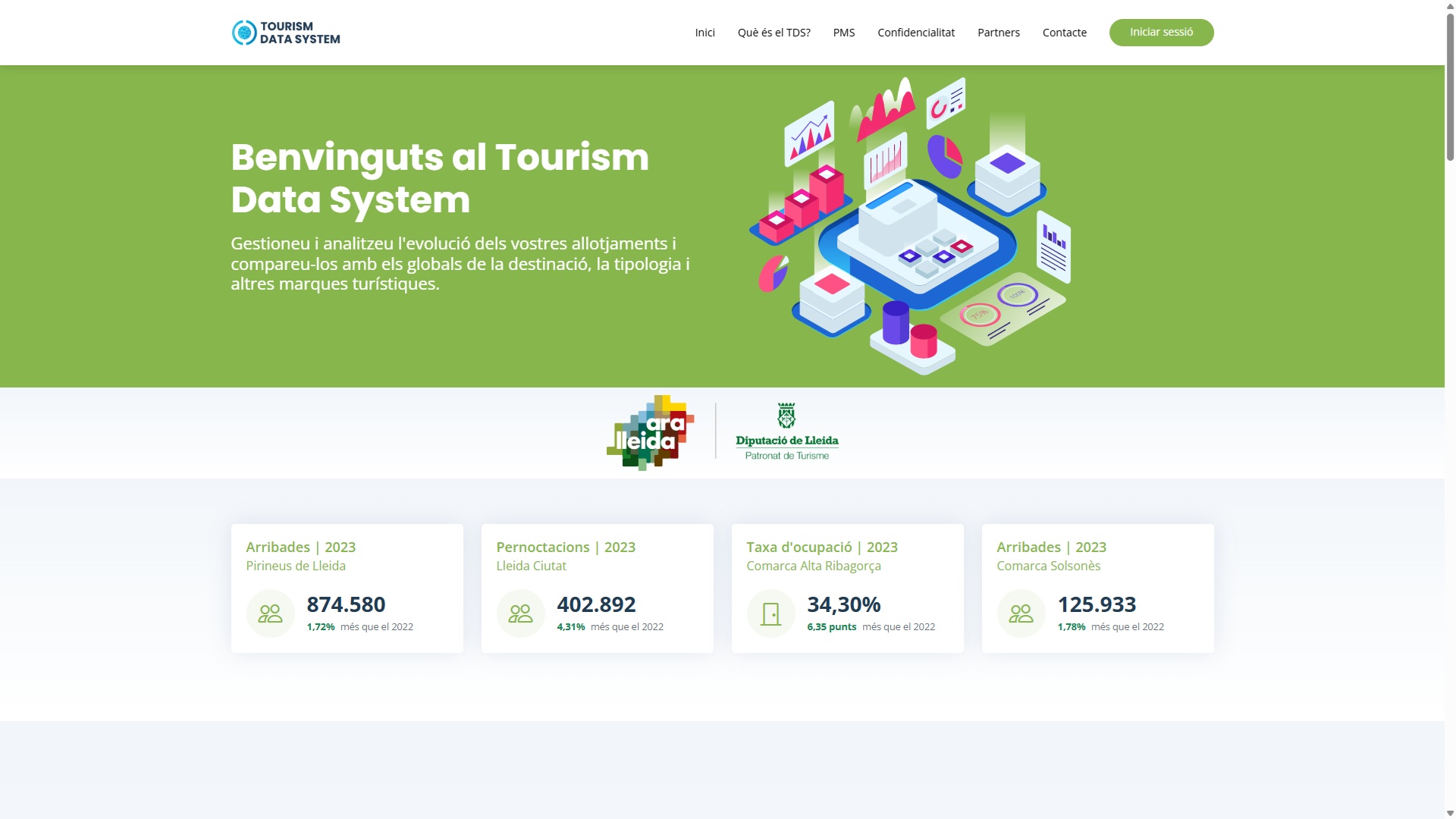Click the 34,30% occupancy rate figure
Image resolution: width=1456 pixels, height=819 pixels.
(843, 604)
